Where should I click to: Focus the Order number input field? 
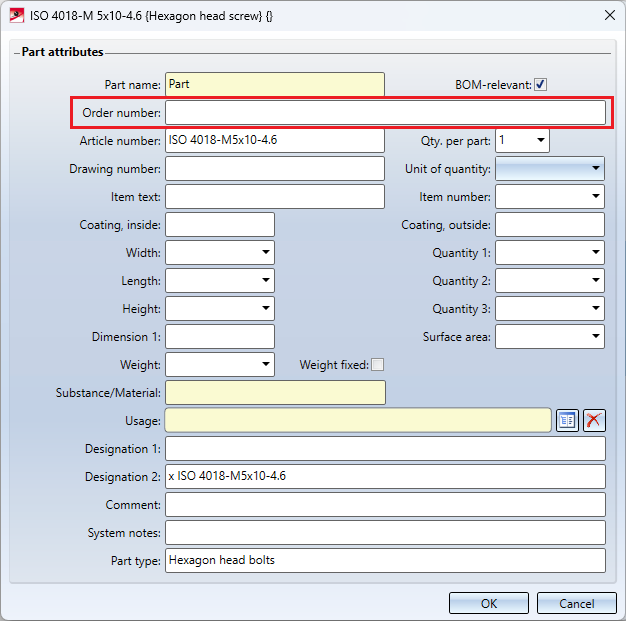click(385, 113)
